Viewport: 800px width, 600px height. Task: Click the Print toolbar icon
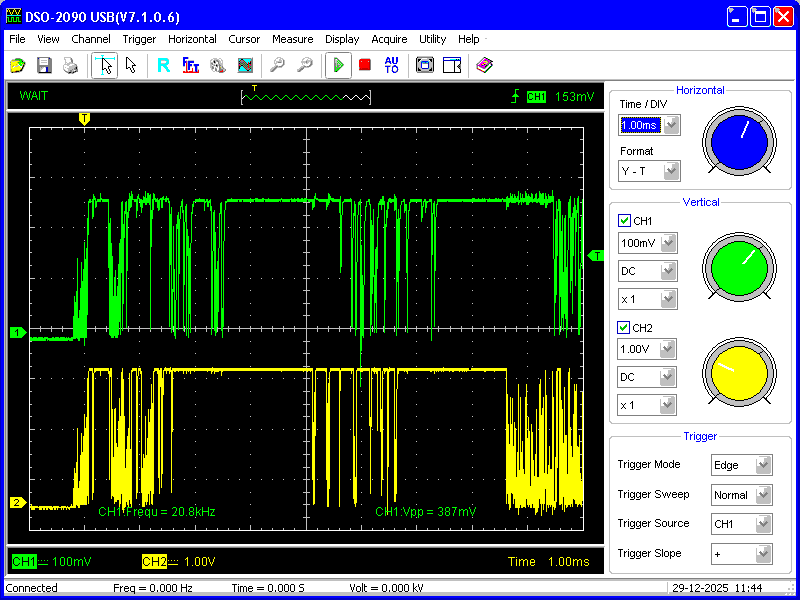tap(70, 65)
